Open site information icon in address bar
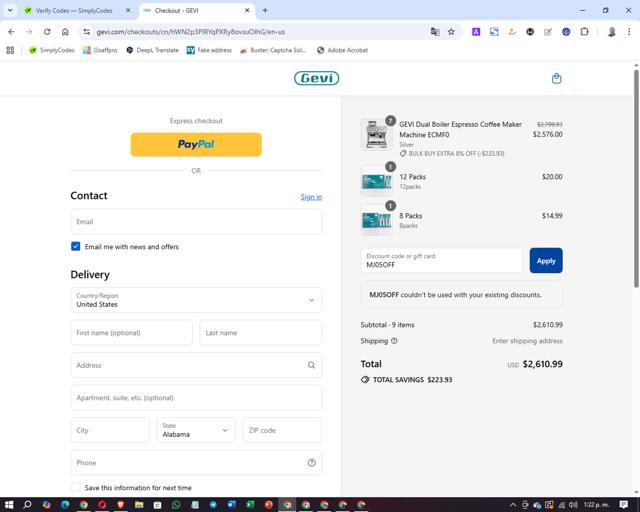640x512 pixels. coord(86,32)
